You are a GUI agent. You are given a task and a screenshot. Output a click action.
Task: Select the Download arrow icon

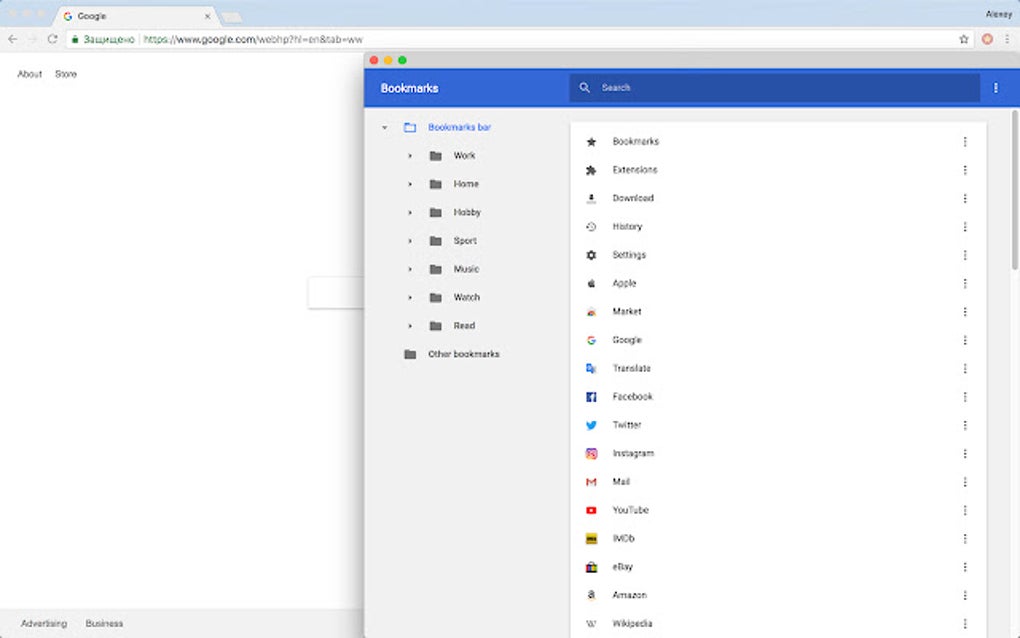590,198
